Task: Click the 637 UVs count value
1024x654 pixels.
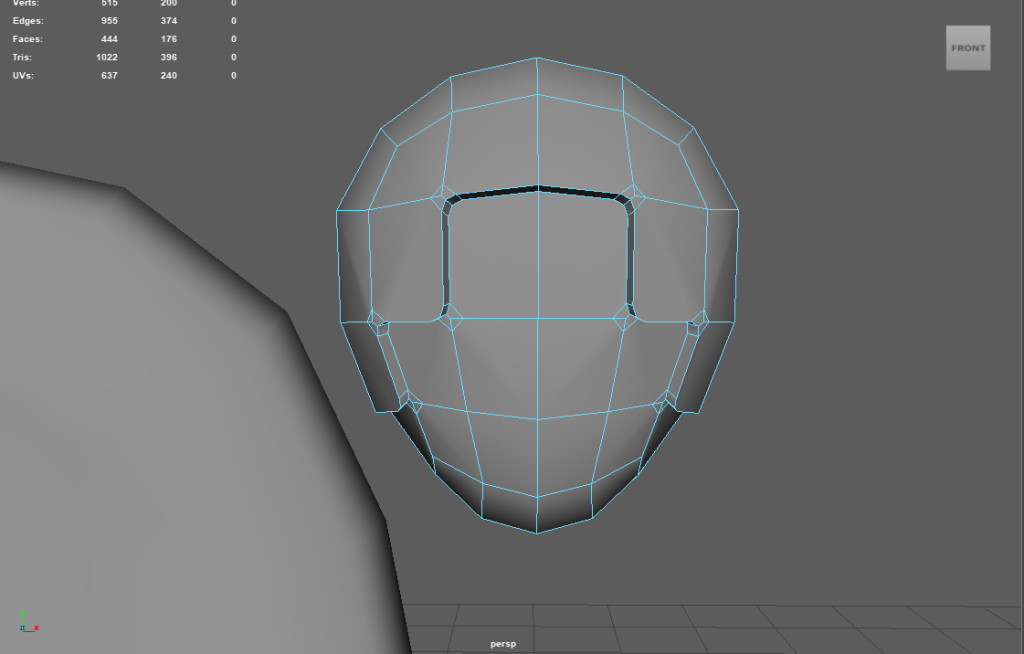Action: point(109,75)
